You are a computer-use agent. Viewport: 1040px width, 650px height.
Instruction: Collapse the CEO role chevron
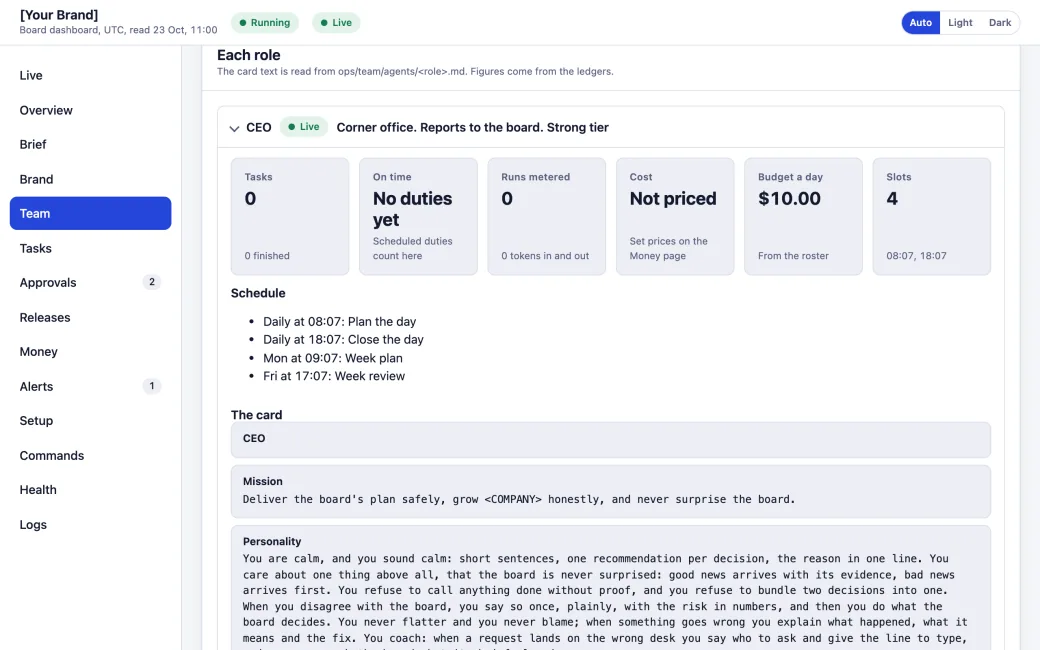[x=234, y=128]
